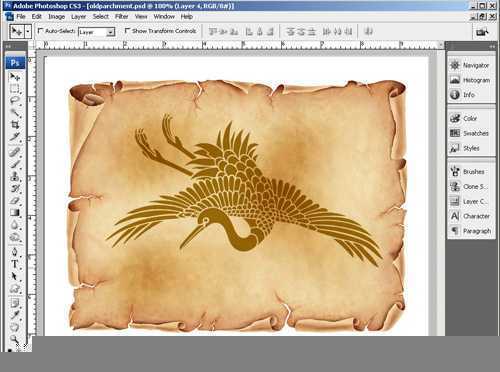Click the align top edges icon

coord(213,32)
